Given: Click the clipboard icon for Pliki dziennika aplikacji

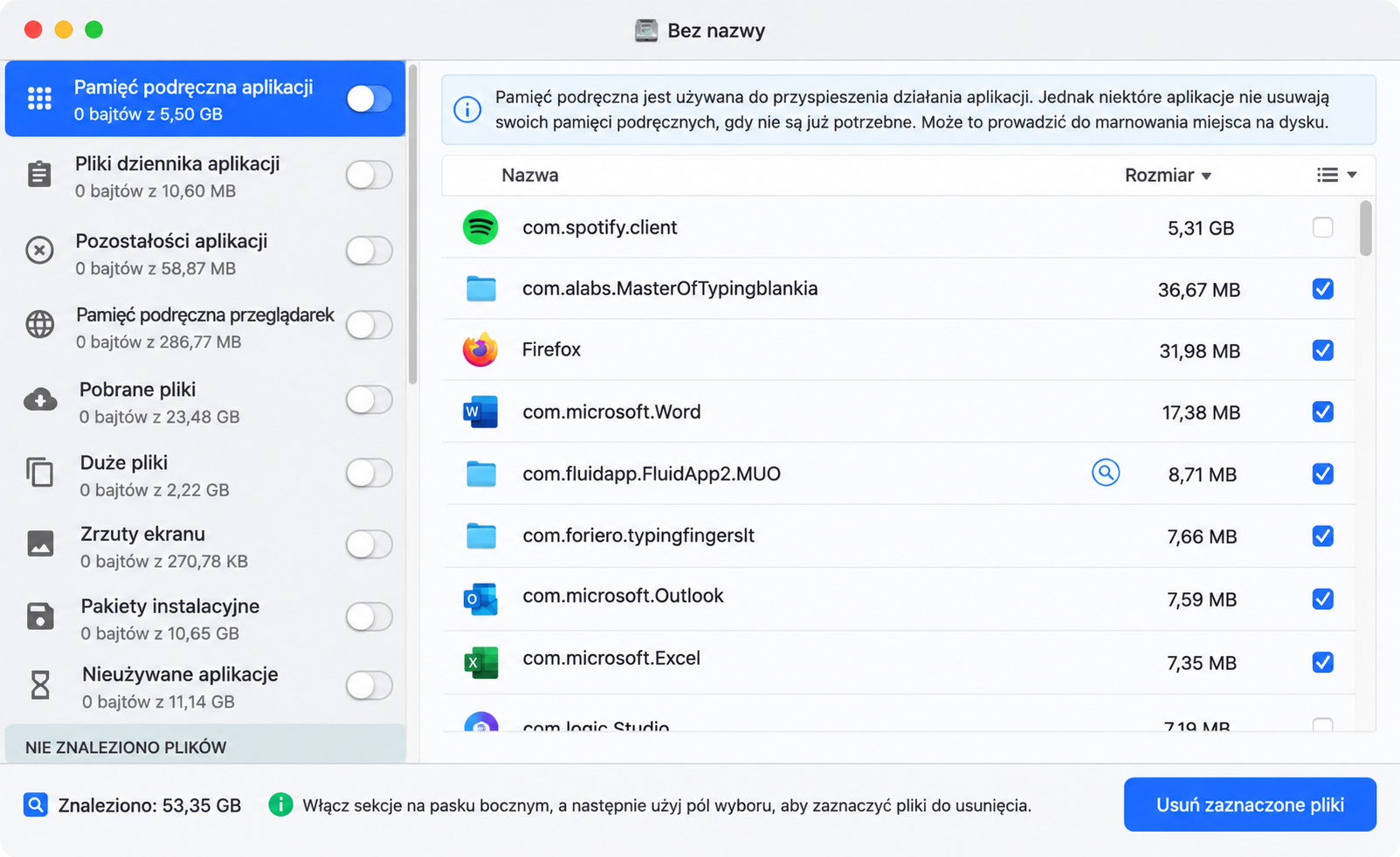Looking at the screenshot, I should pos(39,174).
